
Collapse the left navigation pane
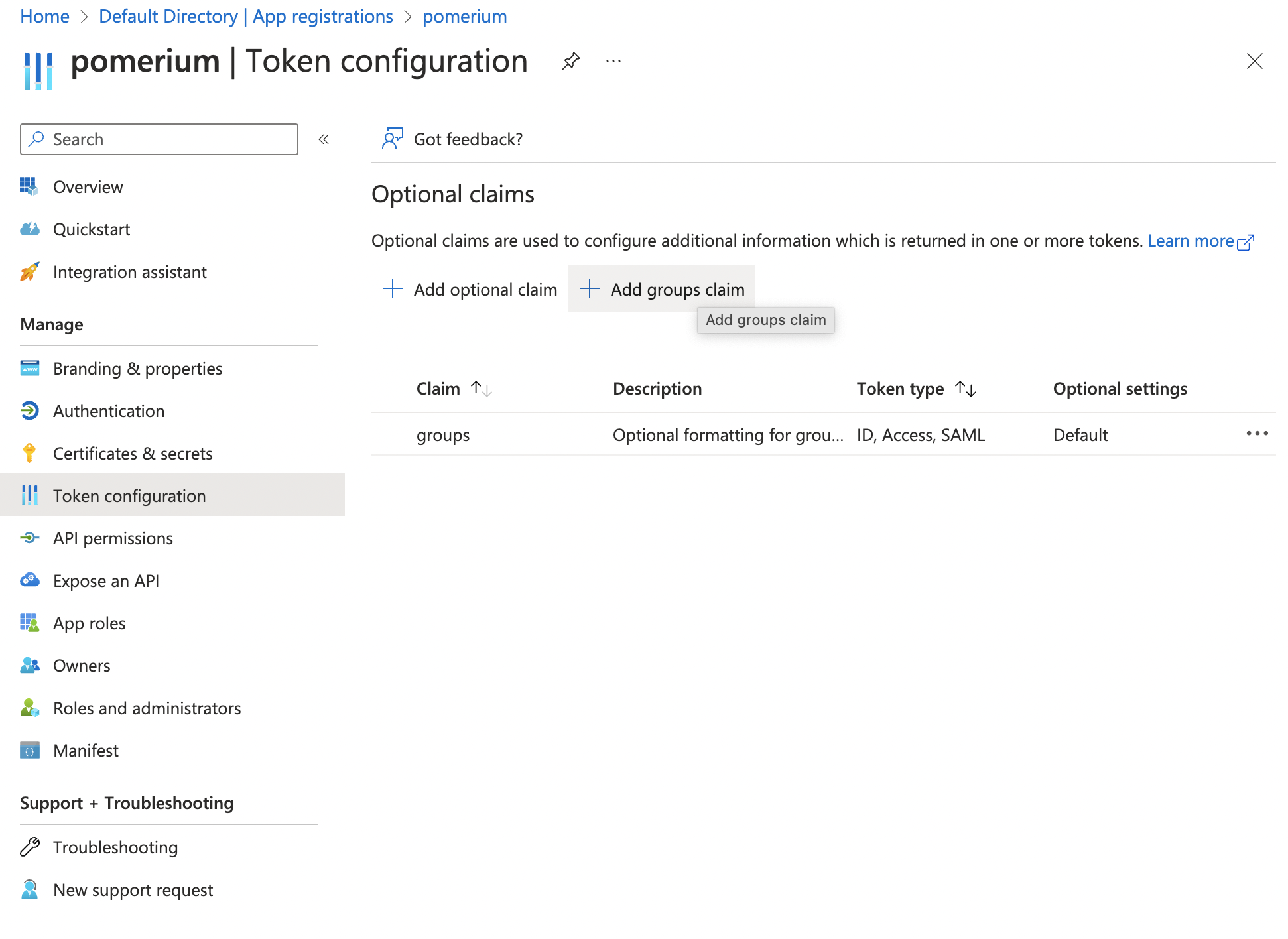point(324,139)
